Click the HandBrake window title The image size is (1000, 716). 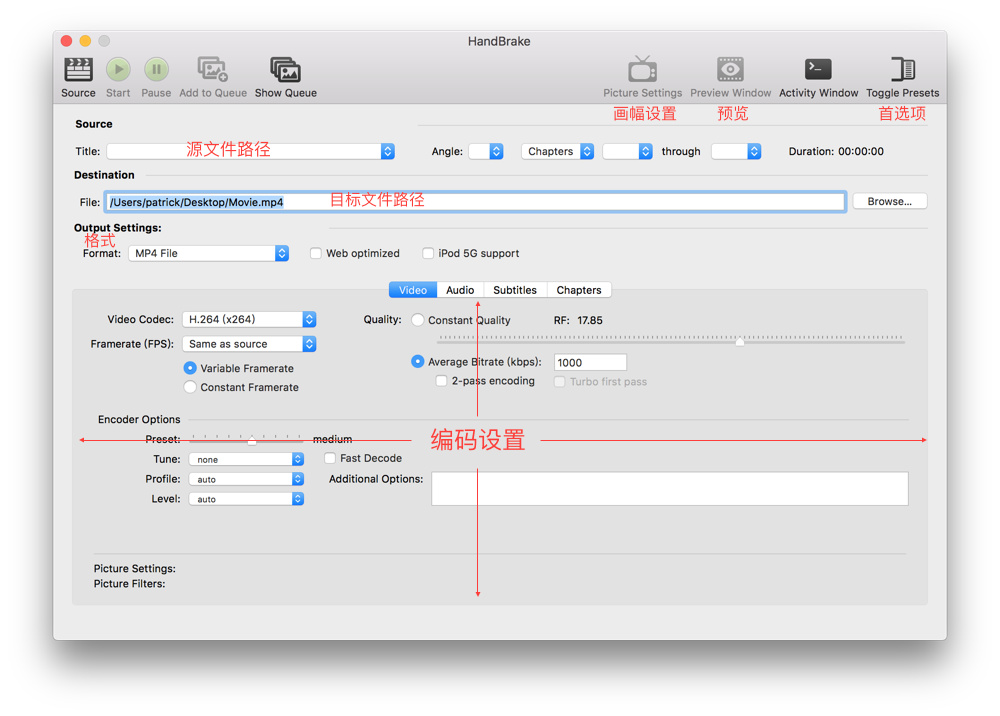pos(499,41)
